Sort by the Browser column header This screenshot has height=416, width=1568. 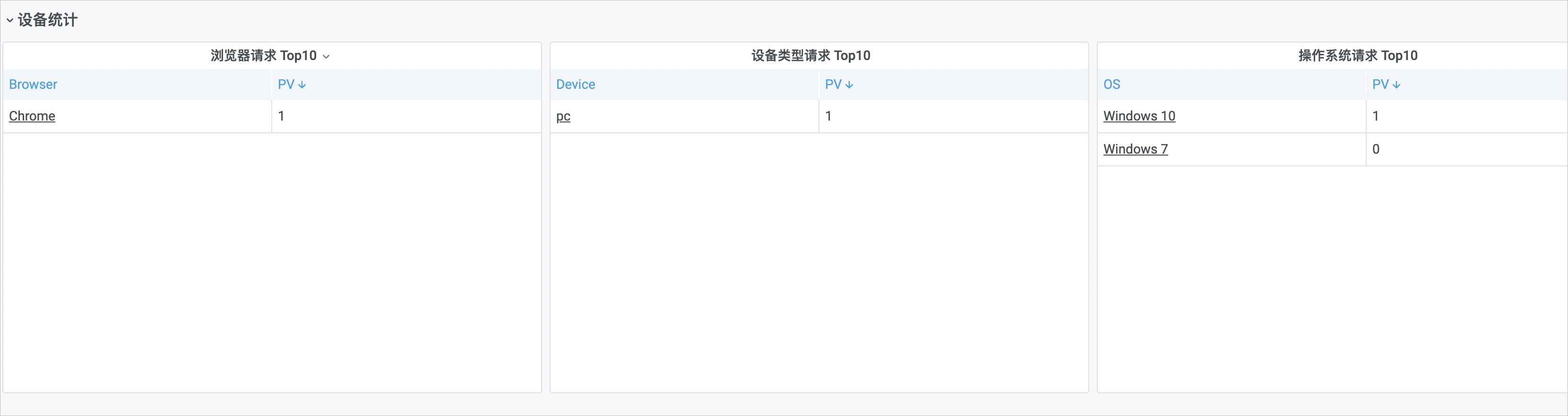point(33,84)
